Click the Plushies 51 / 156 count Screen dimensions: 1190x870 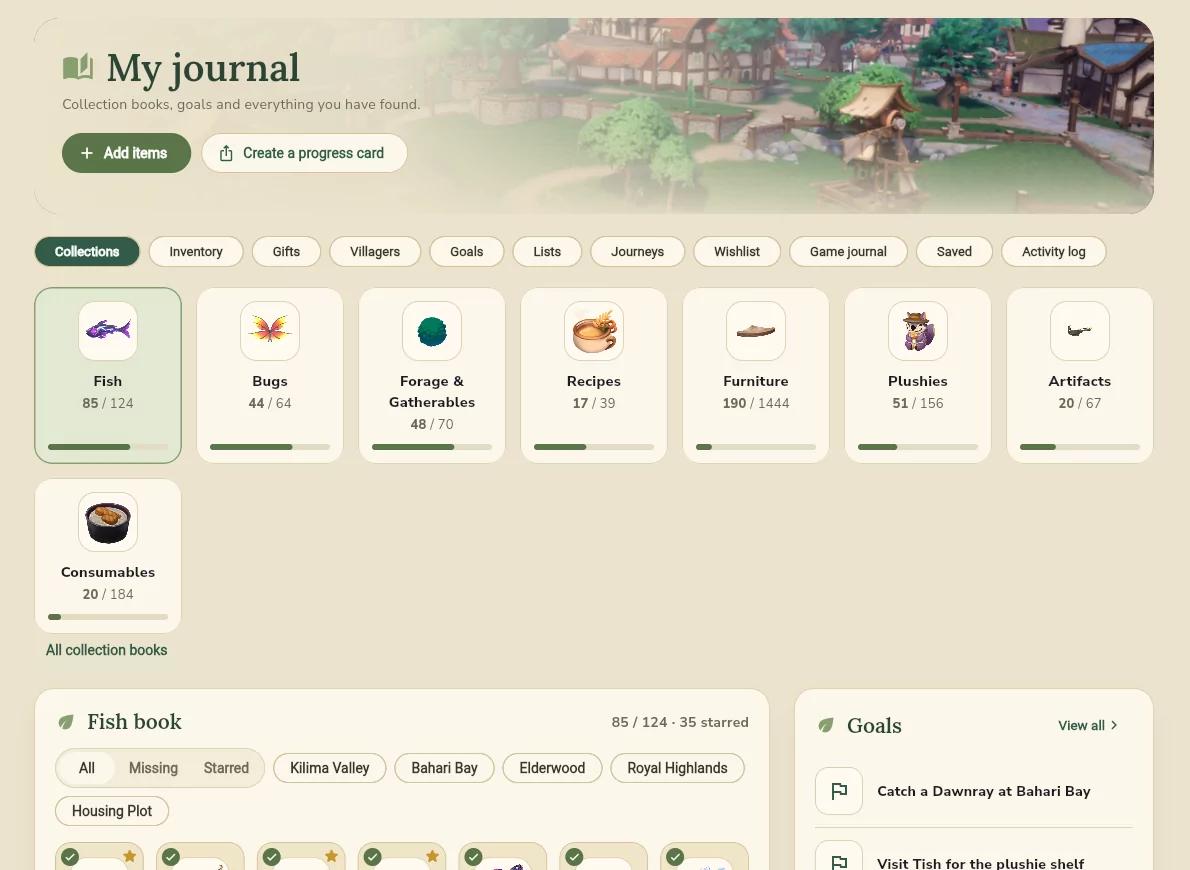click(918, 403)
